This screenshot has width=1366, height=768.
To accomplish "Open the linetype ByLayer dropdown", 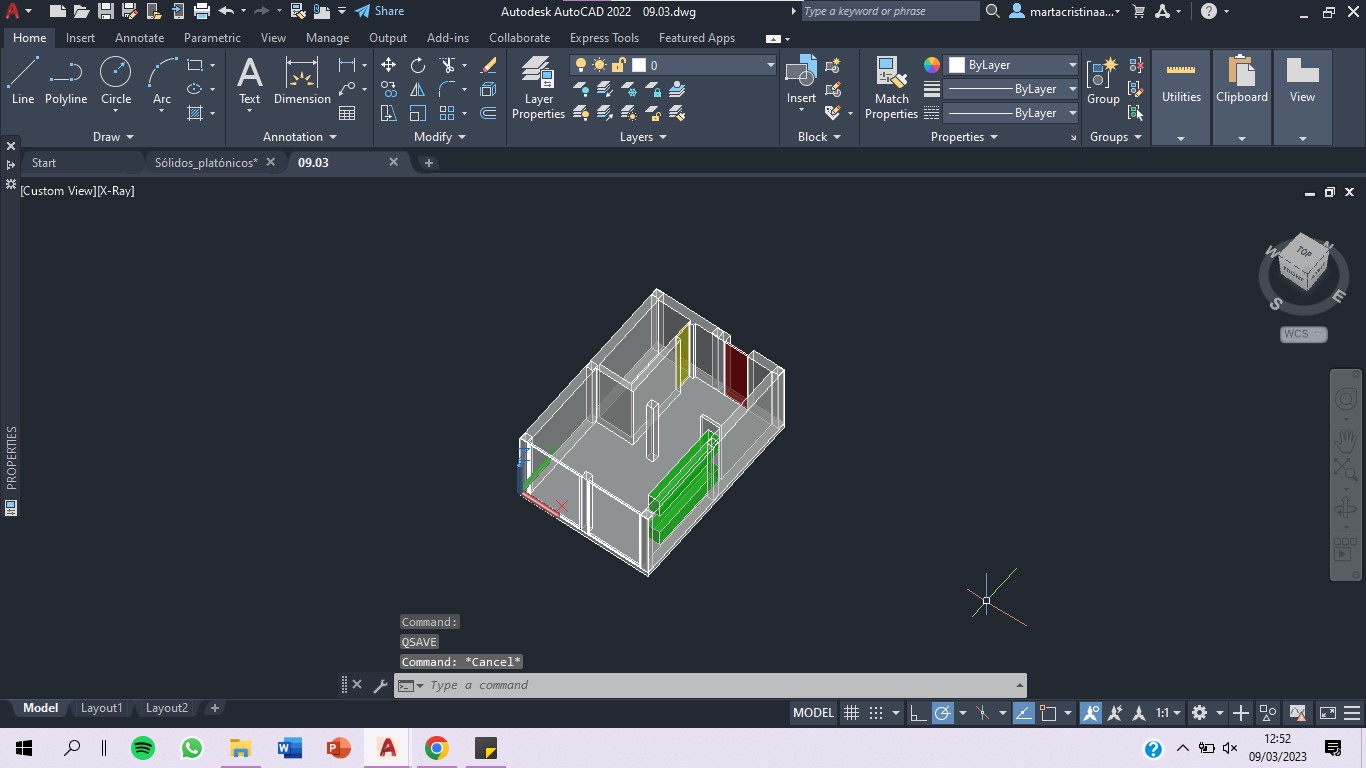I will point(1012,113).
